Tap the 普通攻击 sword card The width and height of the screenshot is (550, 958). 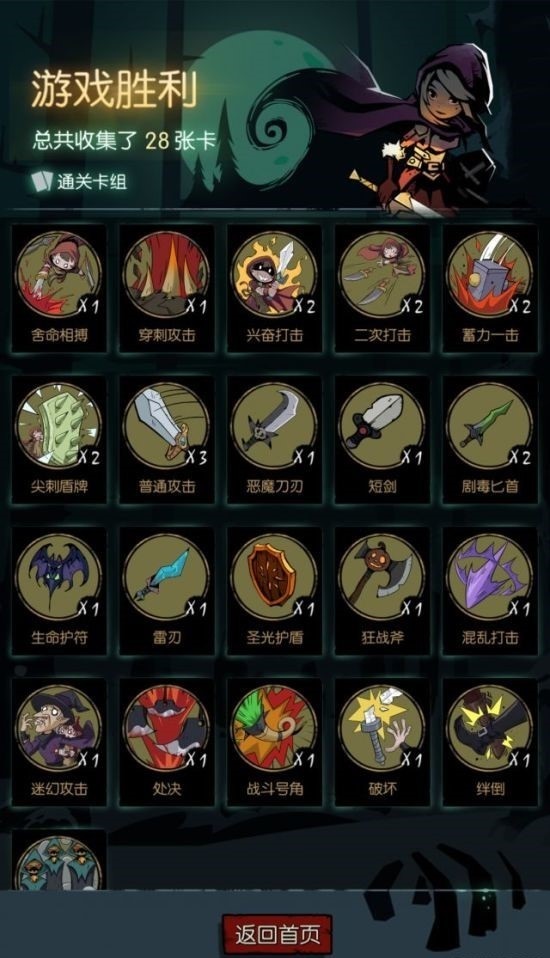(x=167, y=439)
